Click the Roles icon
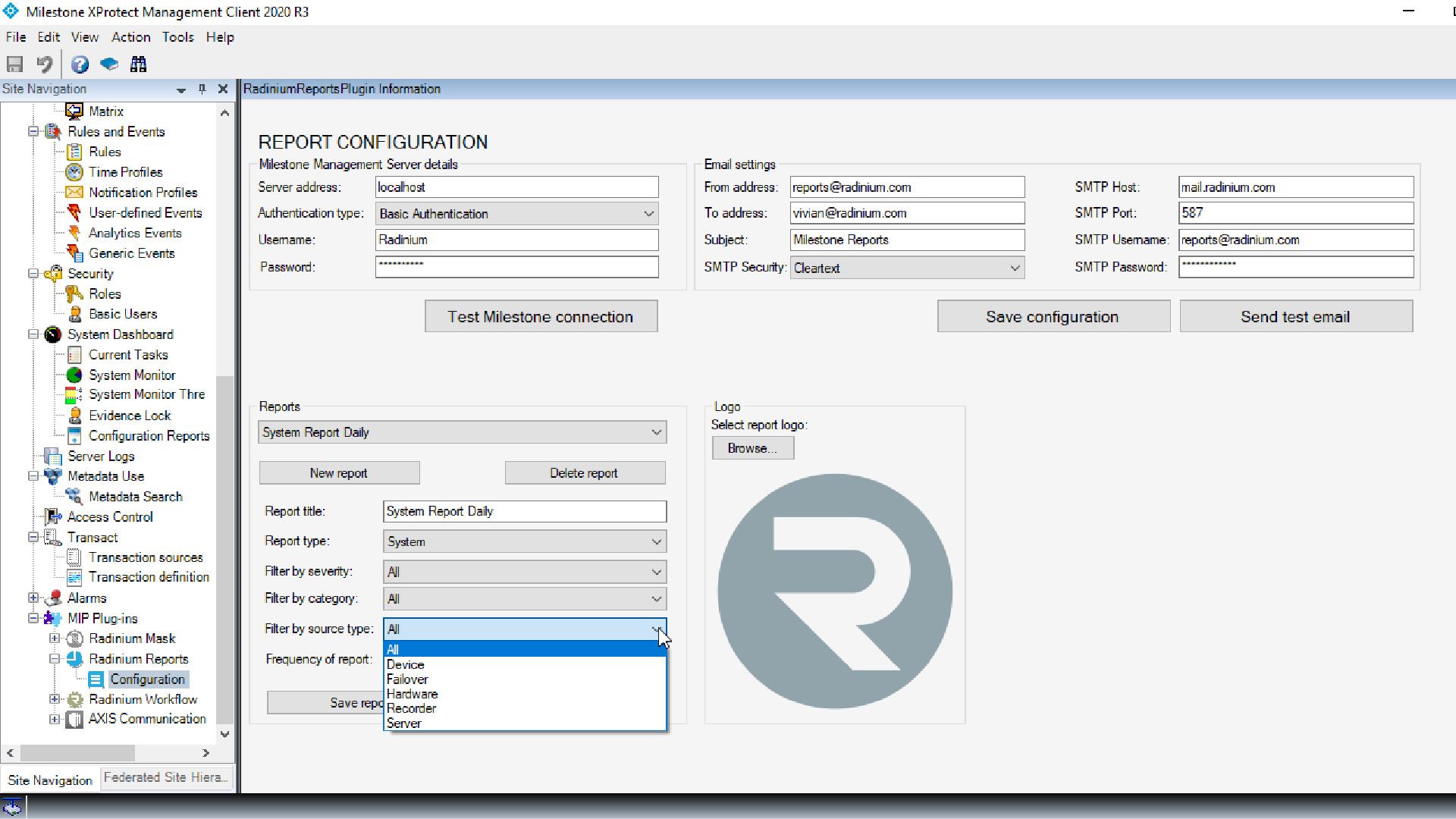Viewport: 1456px width, 819px height. [74, 293]
